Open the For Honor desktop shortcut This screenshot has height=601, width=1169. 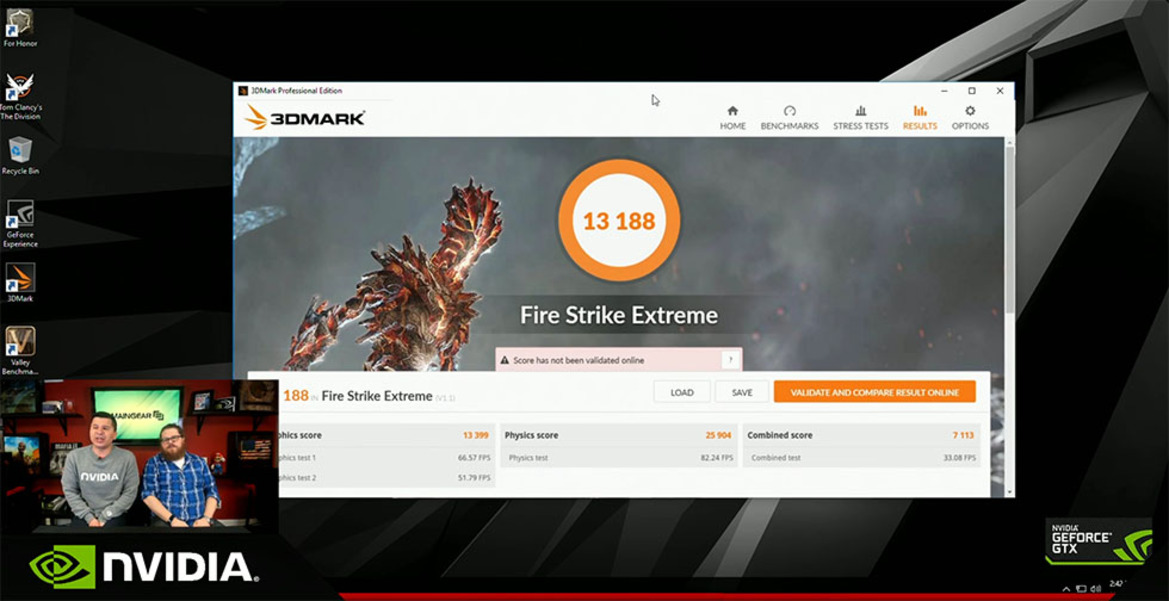pos(20,27)
